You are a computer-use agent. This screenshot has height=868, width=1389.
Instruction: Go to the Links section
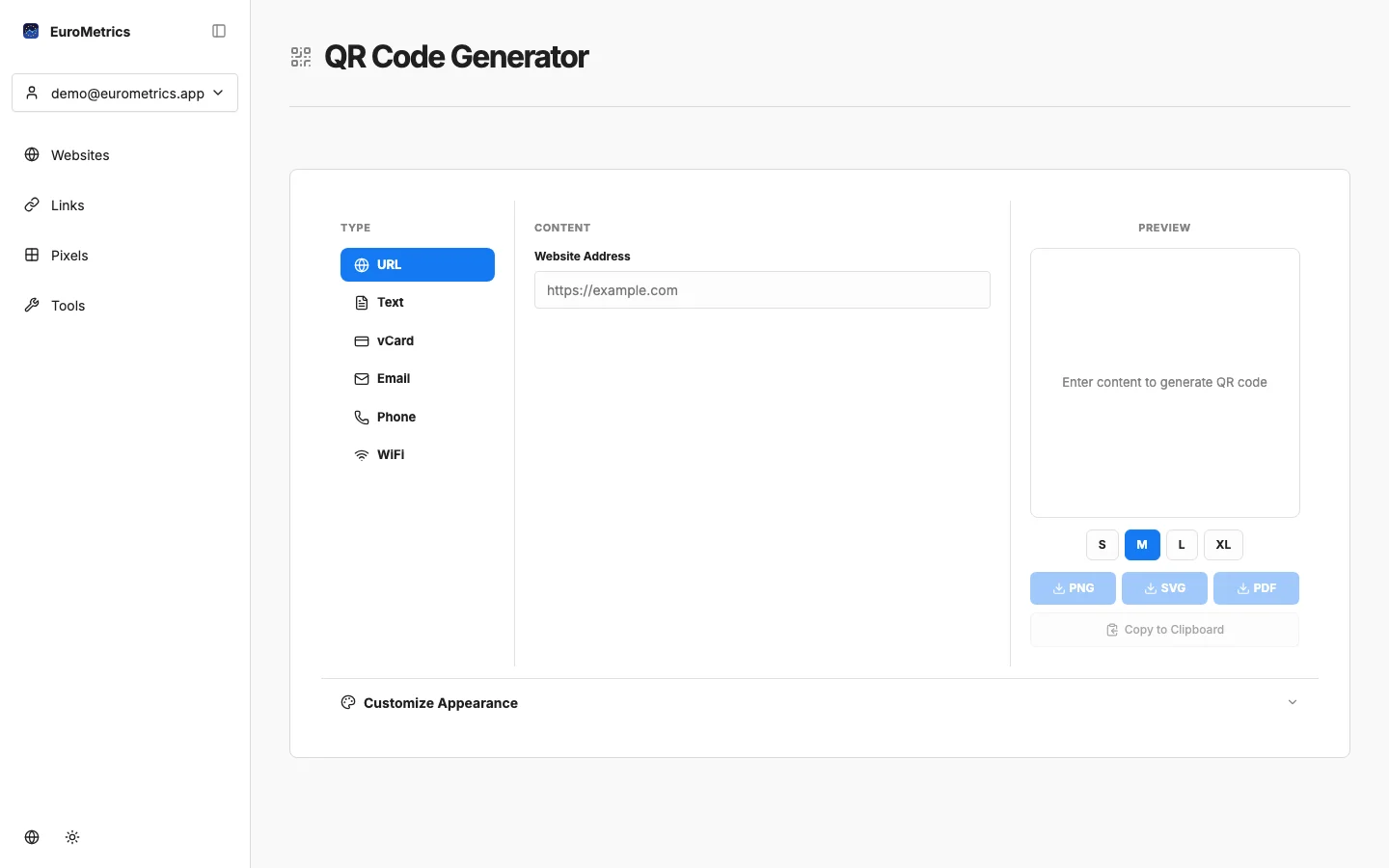124,204
